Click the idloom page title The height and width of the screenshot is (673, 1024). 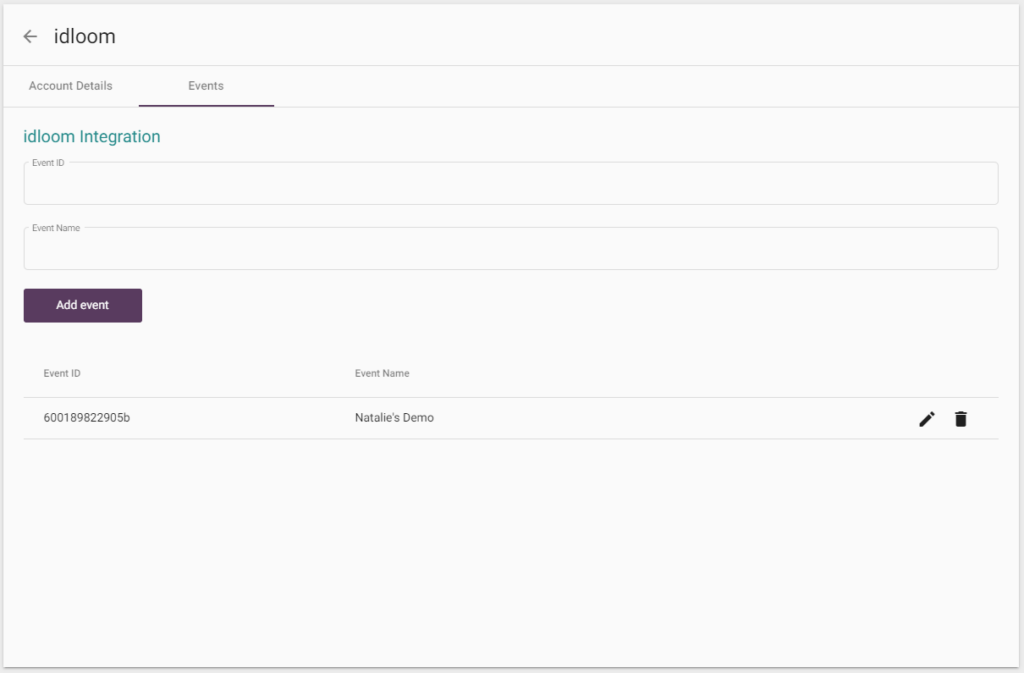85,37
